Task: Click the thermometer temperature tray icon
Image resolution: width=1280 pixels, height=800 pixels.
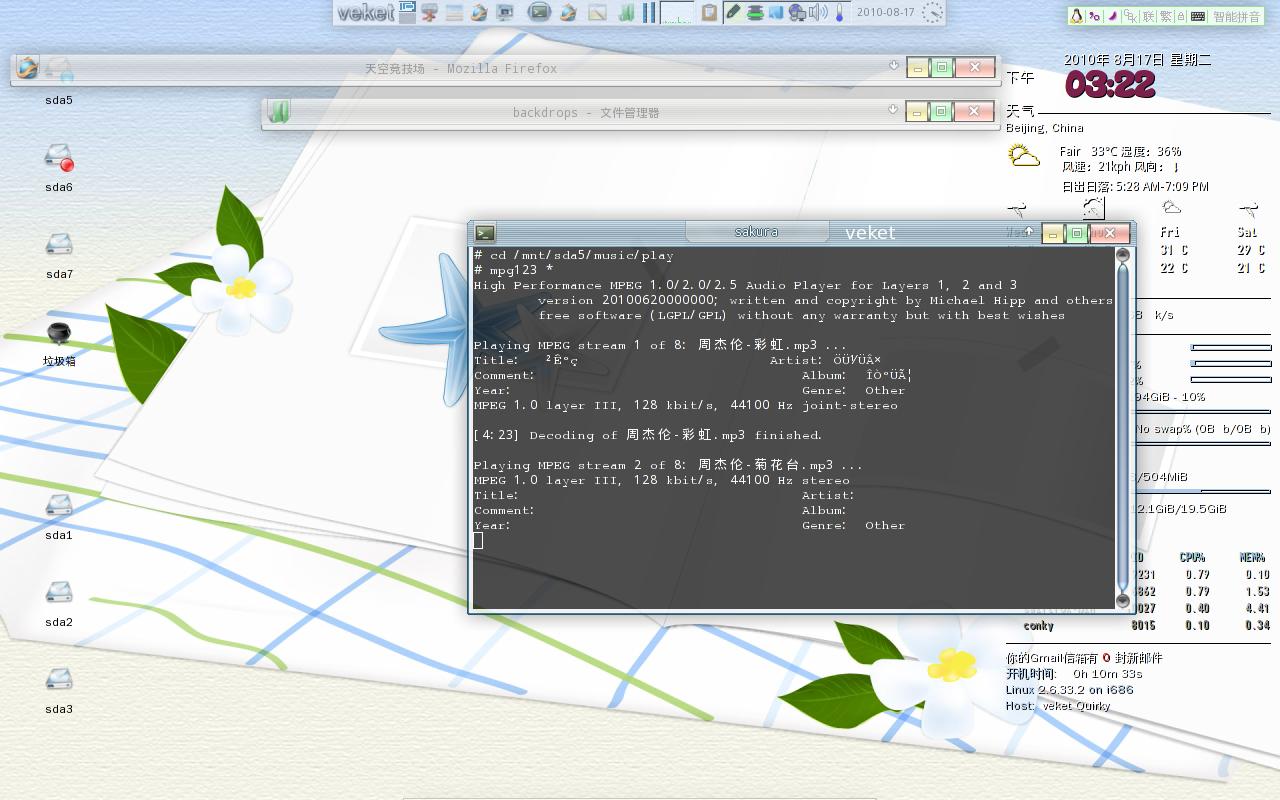Action: tap(839, 12)
